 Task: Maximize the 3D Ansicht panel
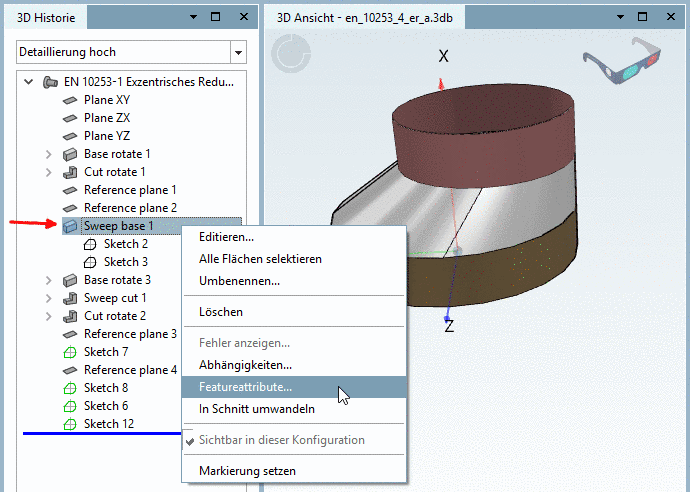click(x=642, y=17)
